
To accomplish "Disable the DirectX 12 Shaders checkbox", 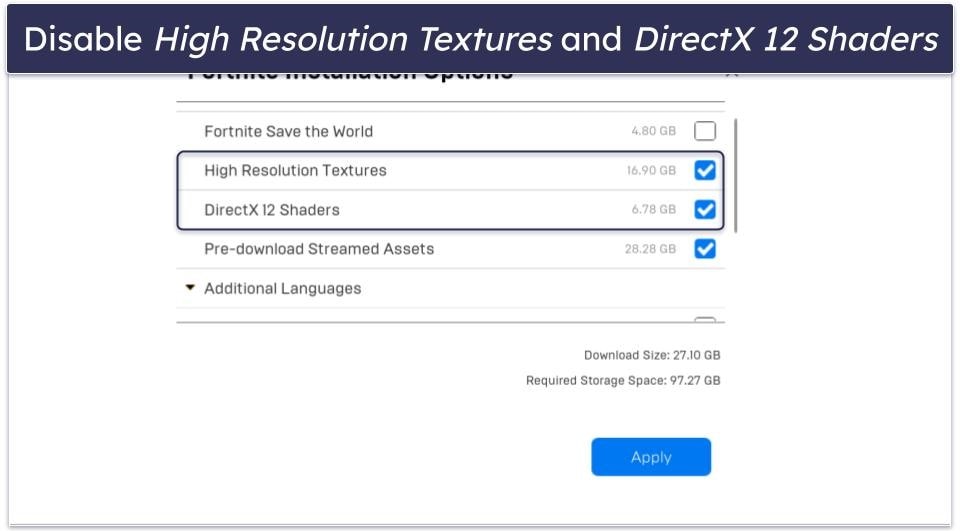I will [705, 210].
